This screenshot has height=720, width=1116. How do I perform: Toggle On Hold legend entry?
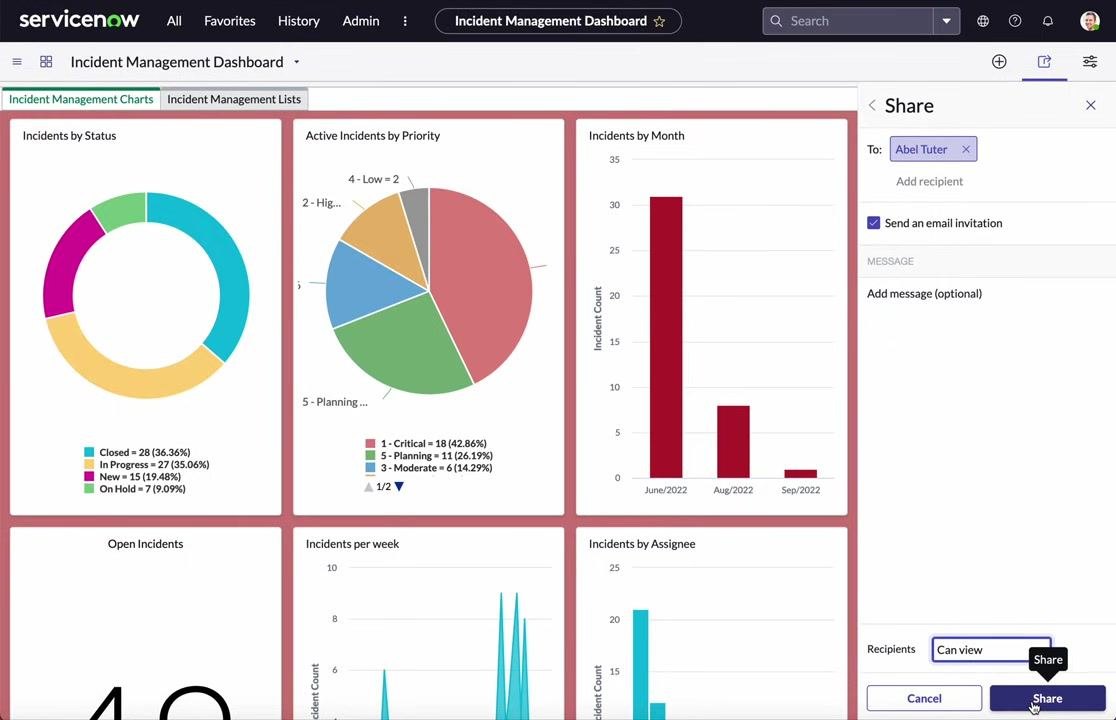[x=135, y=489]
